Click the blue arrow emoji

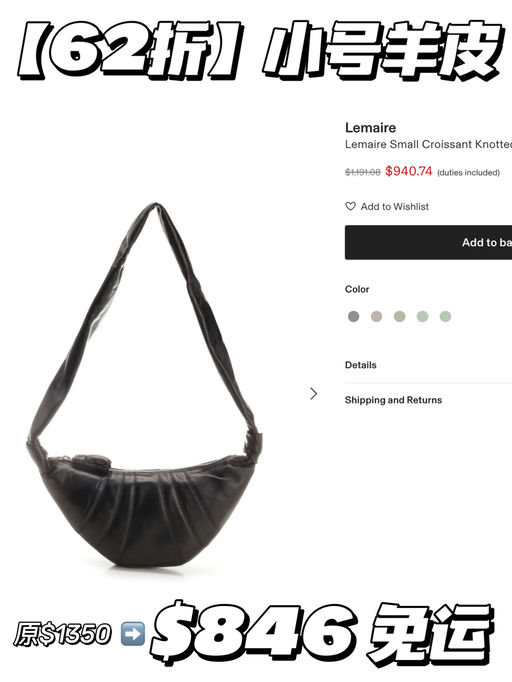(132, 634)
